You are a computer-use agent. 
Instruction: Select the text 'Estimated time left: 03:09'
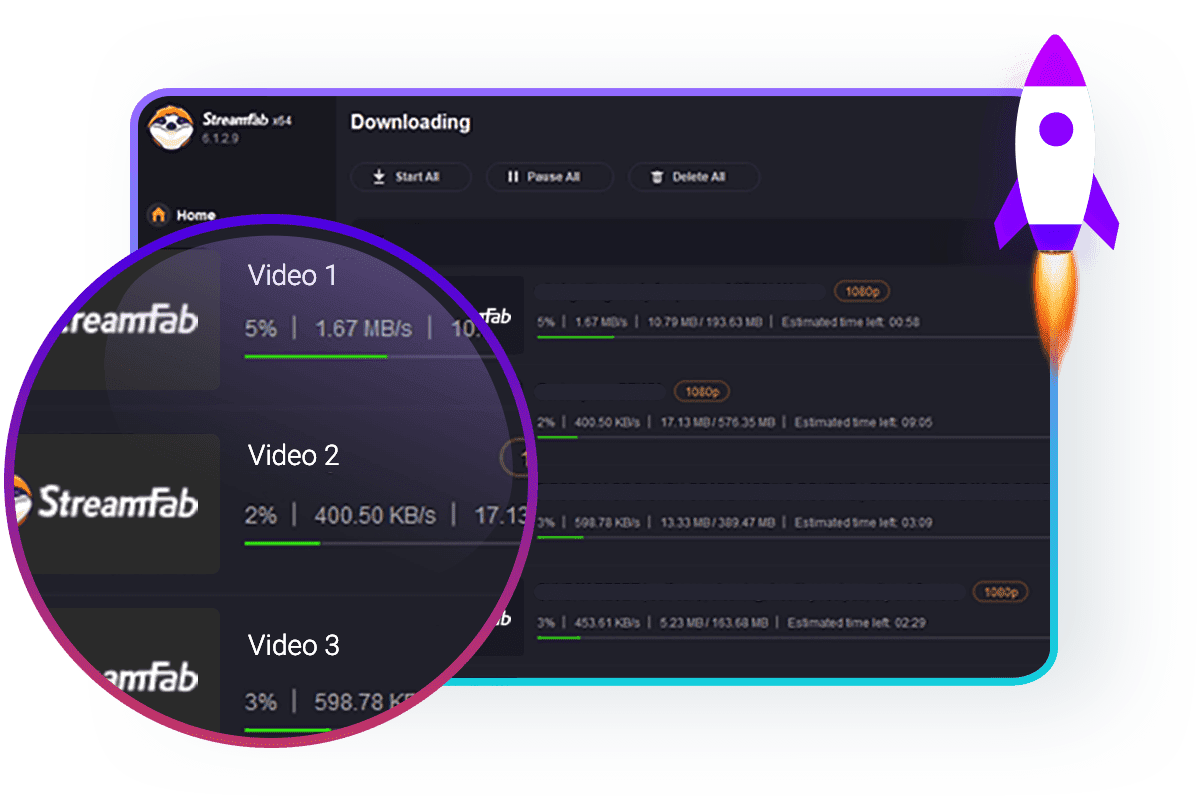click(x=863, y=522)
